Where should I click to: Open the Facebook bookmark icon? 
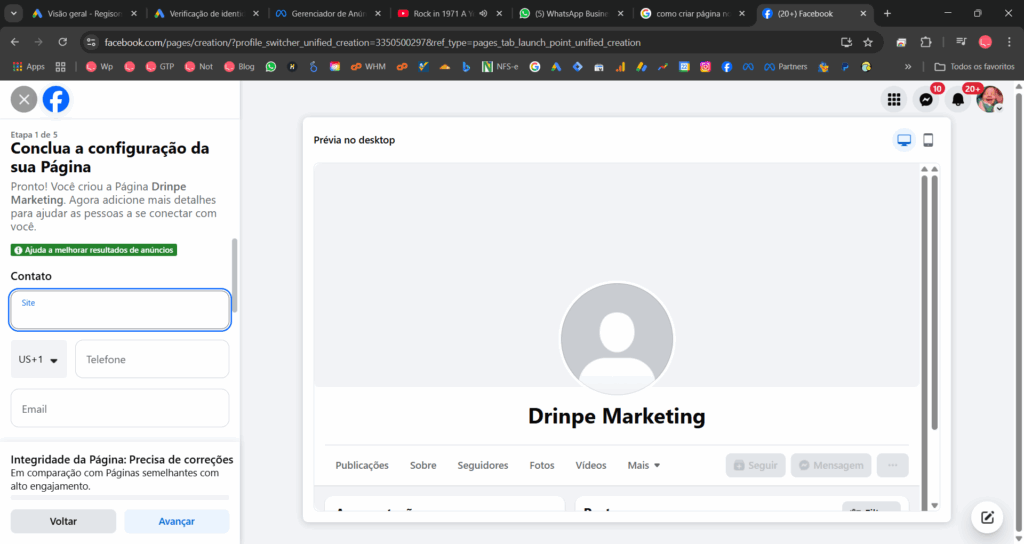(726, 67)
